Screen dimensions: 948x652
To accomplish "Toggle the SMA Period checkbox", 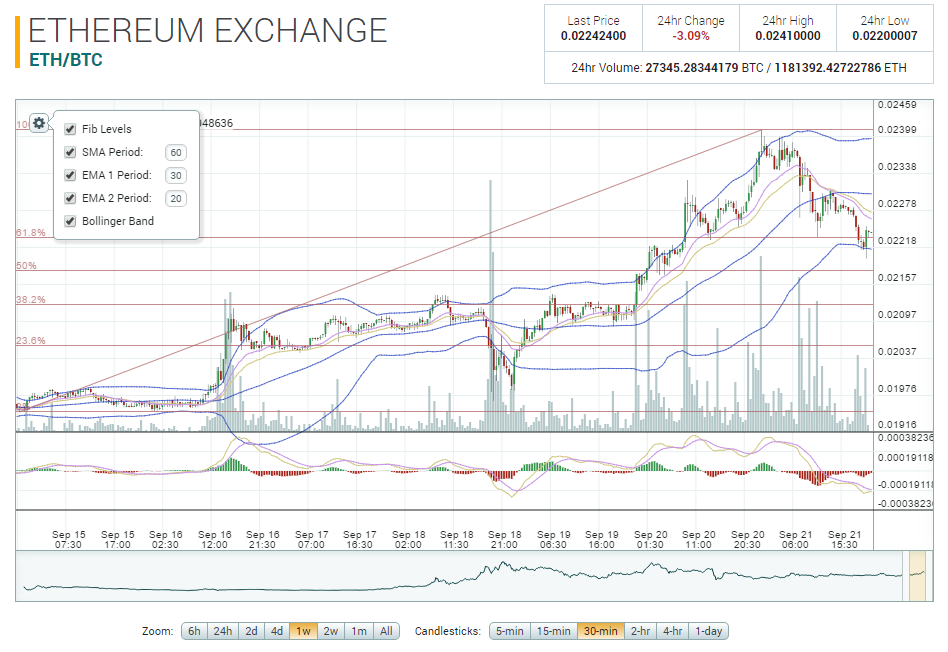I will pos(70,152).
